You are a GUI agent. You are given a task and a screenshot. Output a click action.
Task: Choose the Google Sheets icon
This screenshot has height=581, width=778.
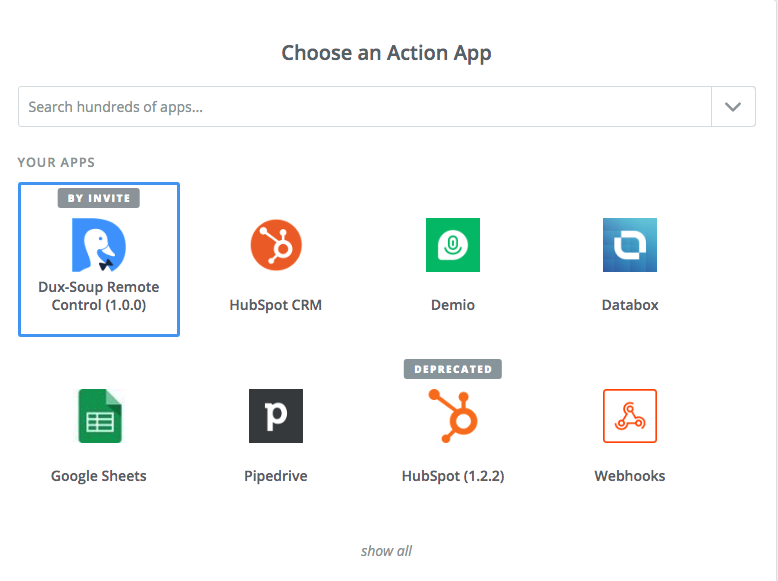[100, 416]
